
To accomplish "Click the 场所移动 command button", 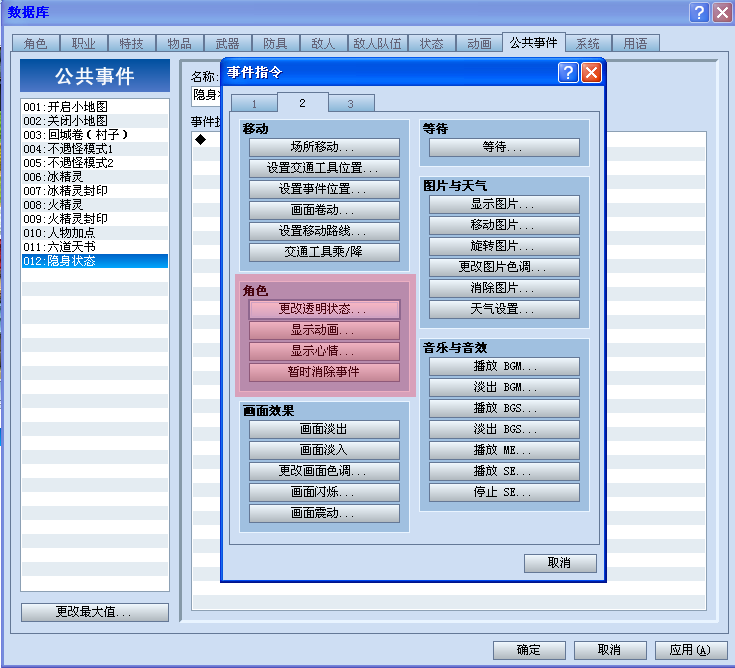I will pyautogui.click(x=324, y=147).
